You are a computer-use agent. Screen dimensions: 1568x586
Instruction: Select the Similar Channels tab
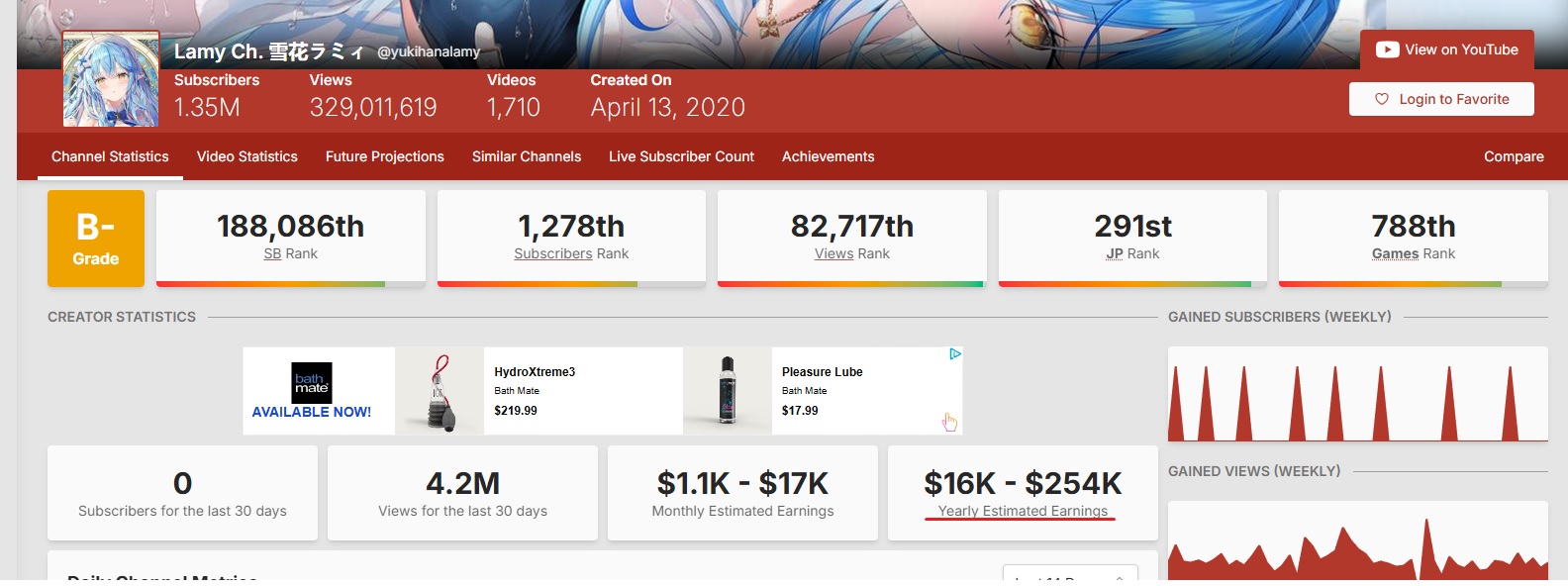click(x=527, y=156)
